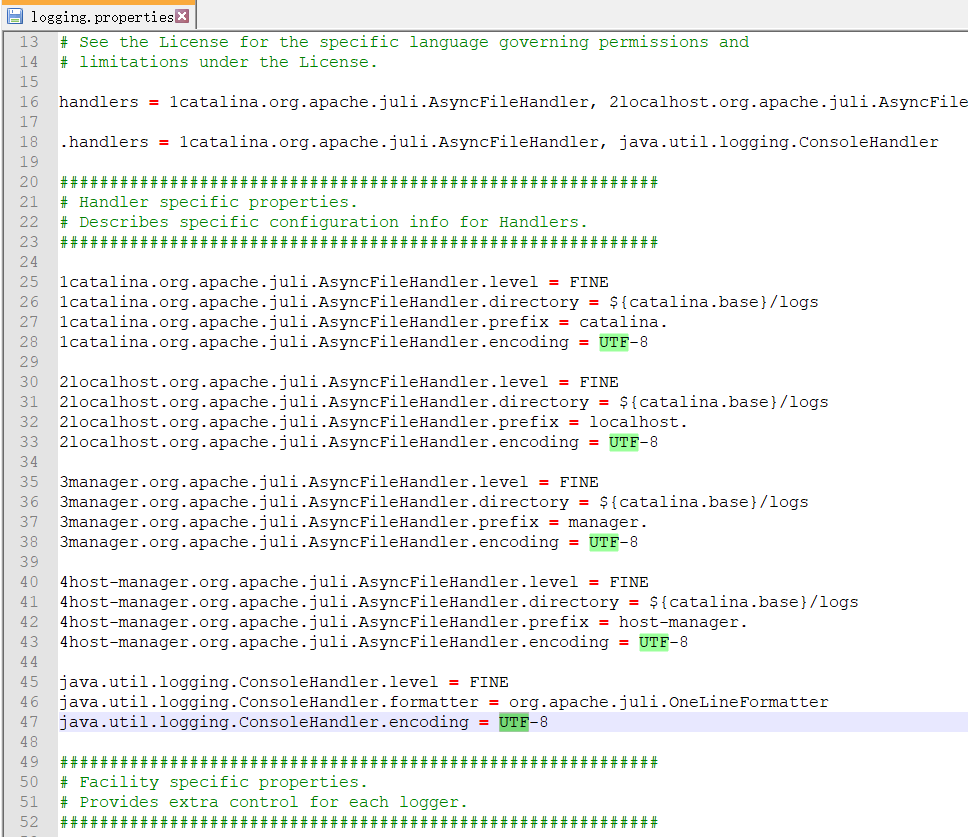Click comment '# Provides extra control for each logger.'
968x837 pixels.
264,802
